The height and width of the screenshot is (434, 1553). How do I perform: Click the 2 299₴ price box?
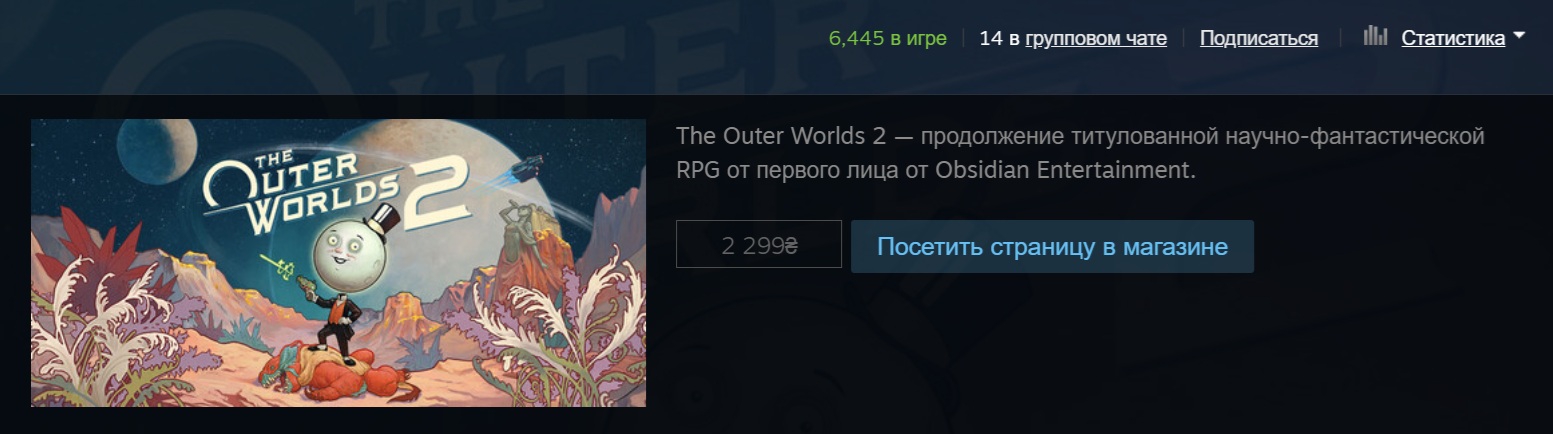[x=758, y=245]
